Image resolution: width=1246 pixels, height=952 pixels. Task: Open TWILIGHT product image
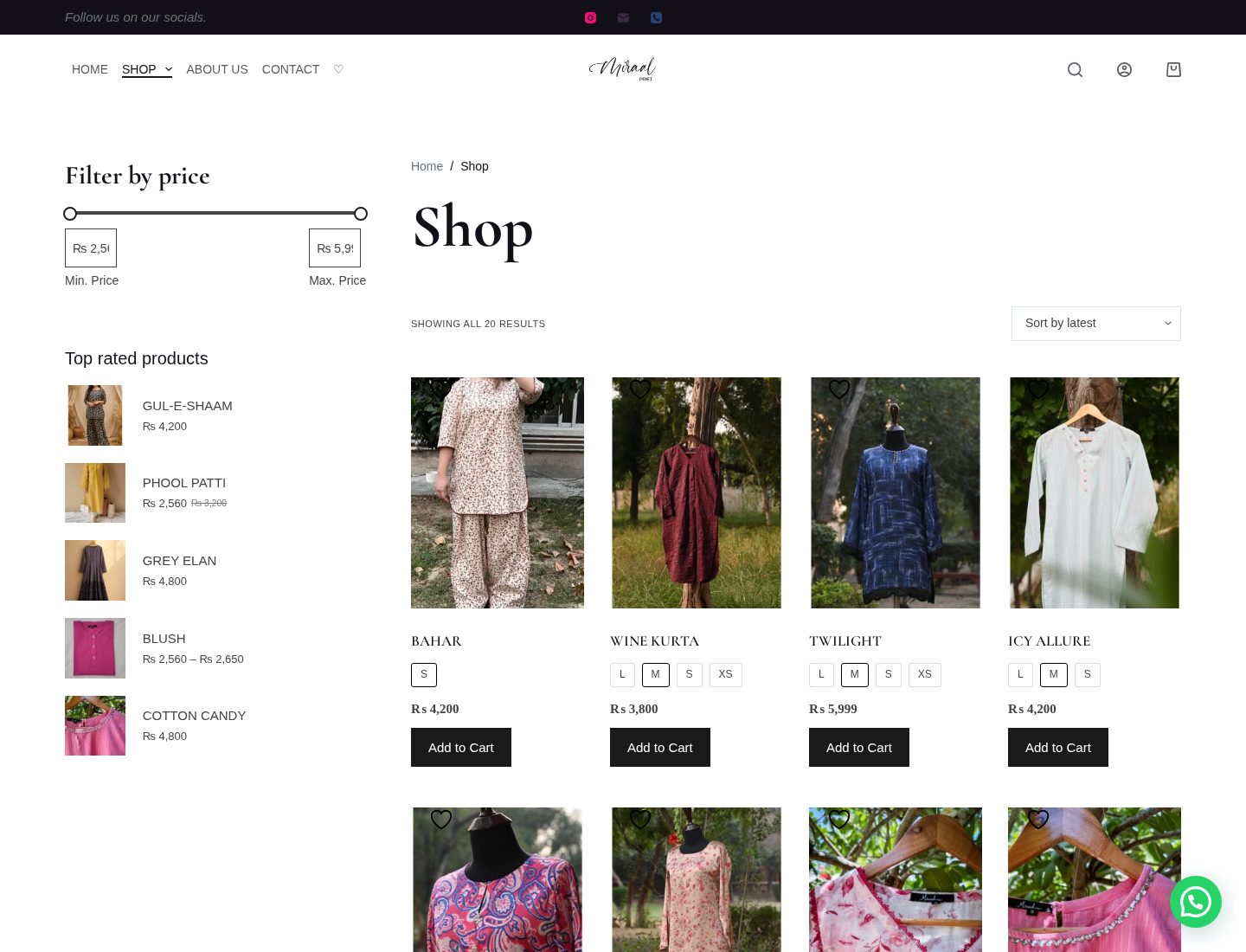(896, 492)
